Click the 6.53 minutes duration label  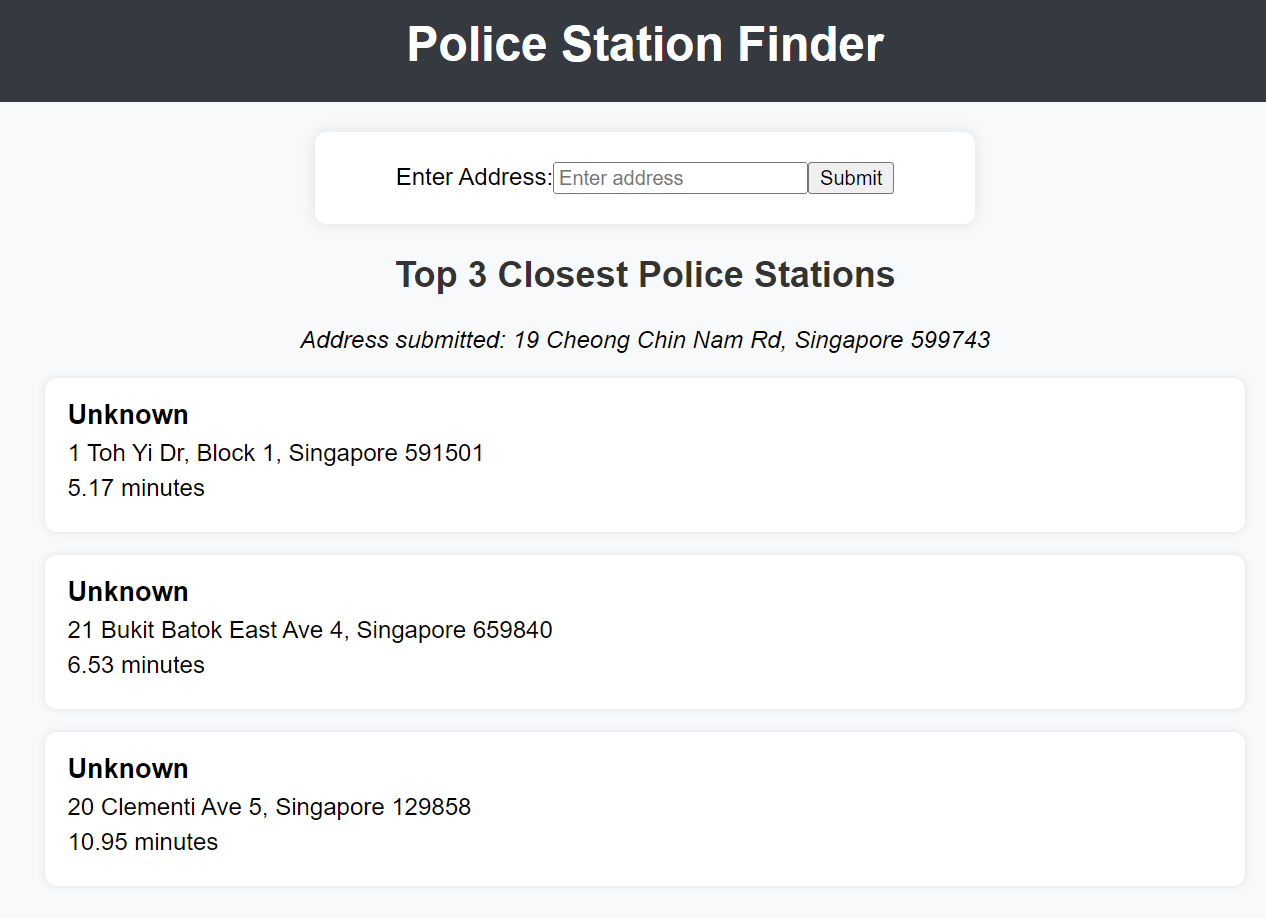point(136,665)
